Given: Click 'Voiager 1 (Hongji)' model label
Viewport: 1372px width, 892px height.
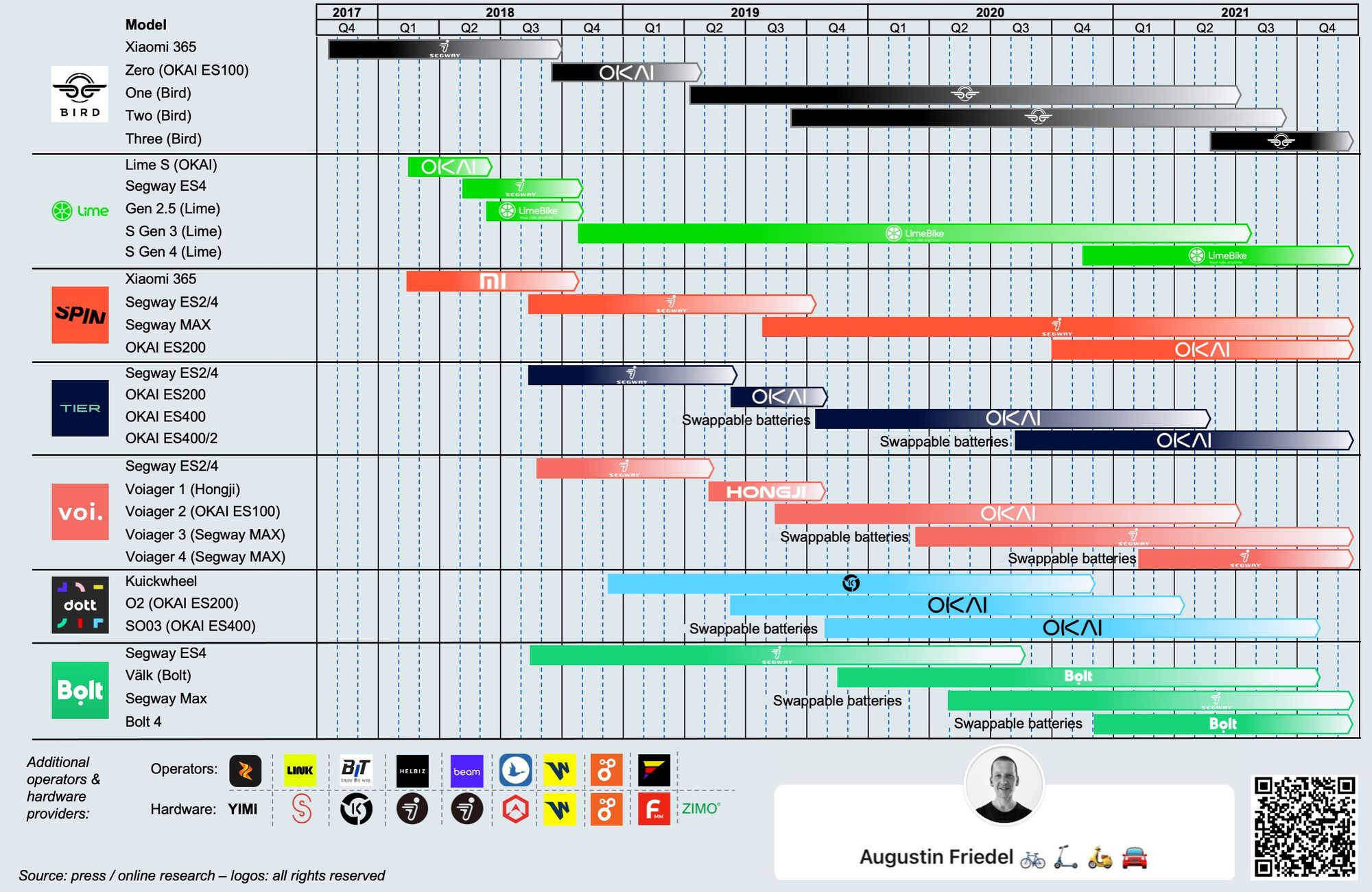Looking at the screenshot, I should coord(182,489).
